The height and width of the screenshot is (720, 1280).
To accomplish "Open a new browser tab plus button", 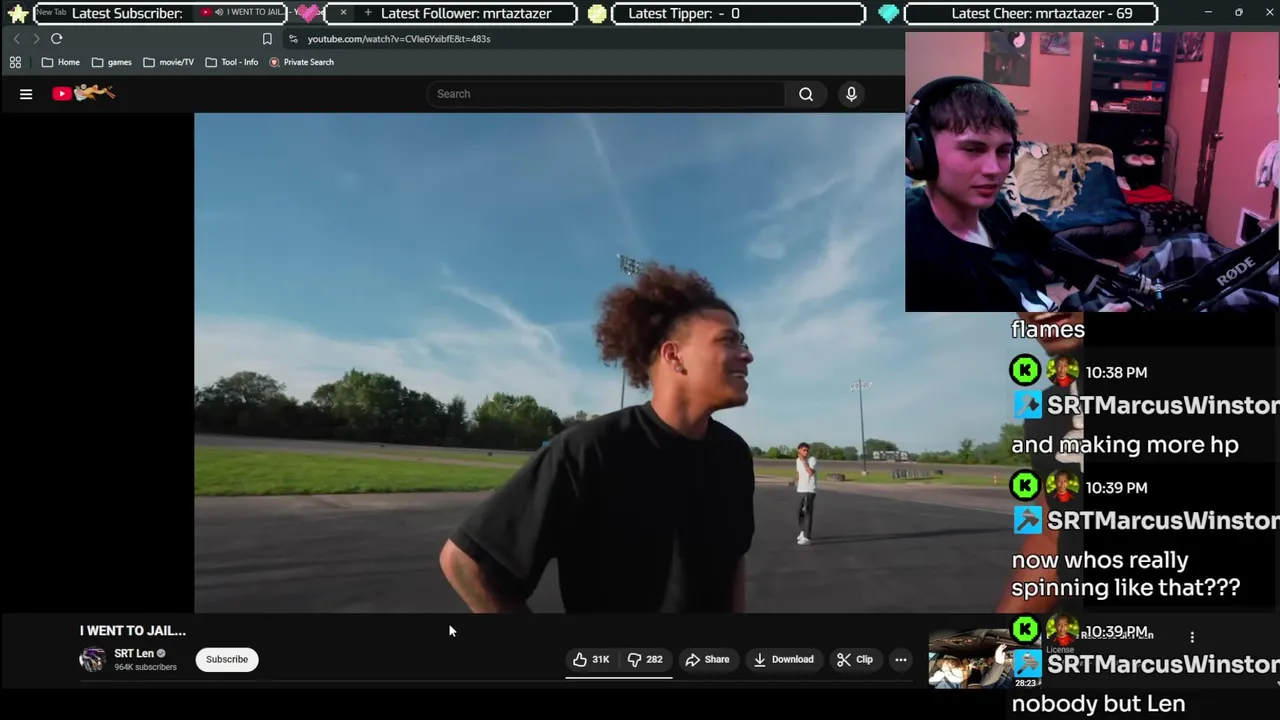I will point(368,13).
